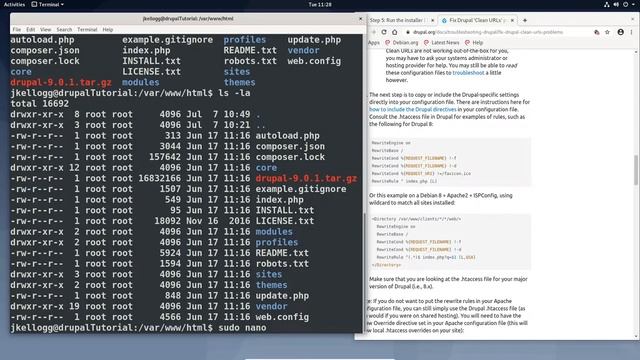Image resolution: width=640 pixels, height=360 pixels.
Task: Switch to 'Fix Drupal Clean URLs' tab
Action: click(478, 20)
